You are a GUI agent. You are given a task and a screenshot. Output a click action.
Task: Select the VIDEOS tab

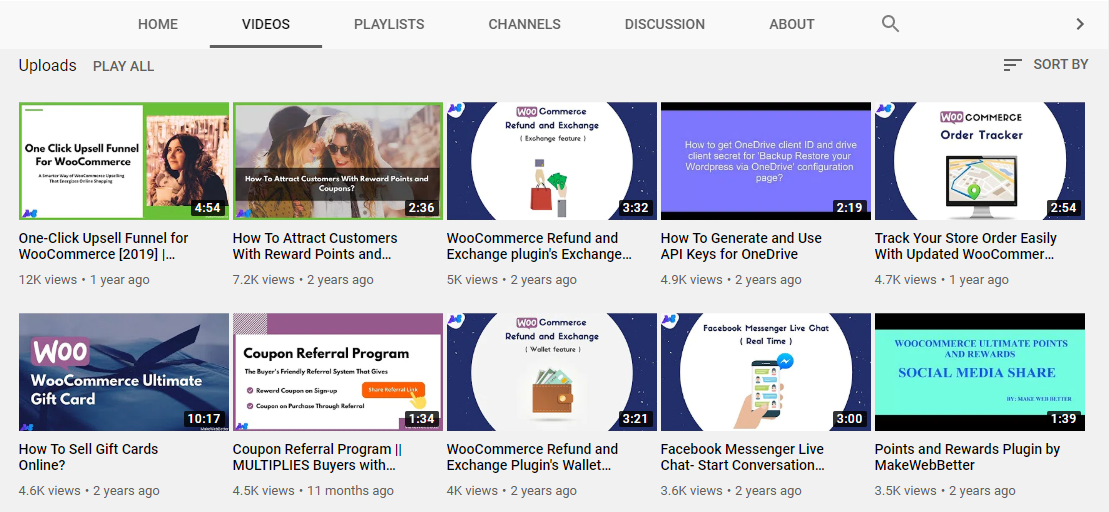point(266,24)
